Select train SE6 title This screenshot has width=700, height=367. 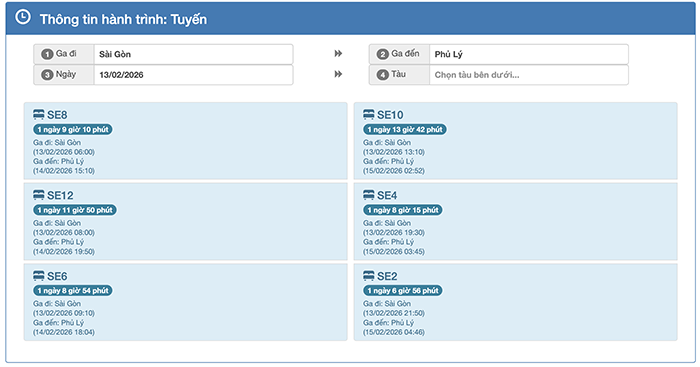click(x=57, y=276)
